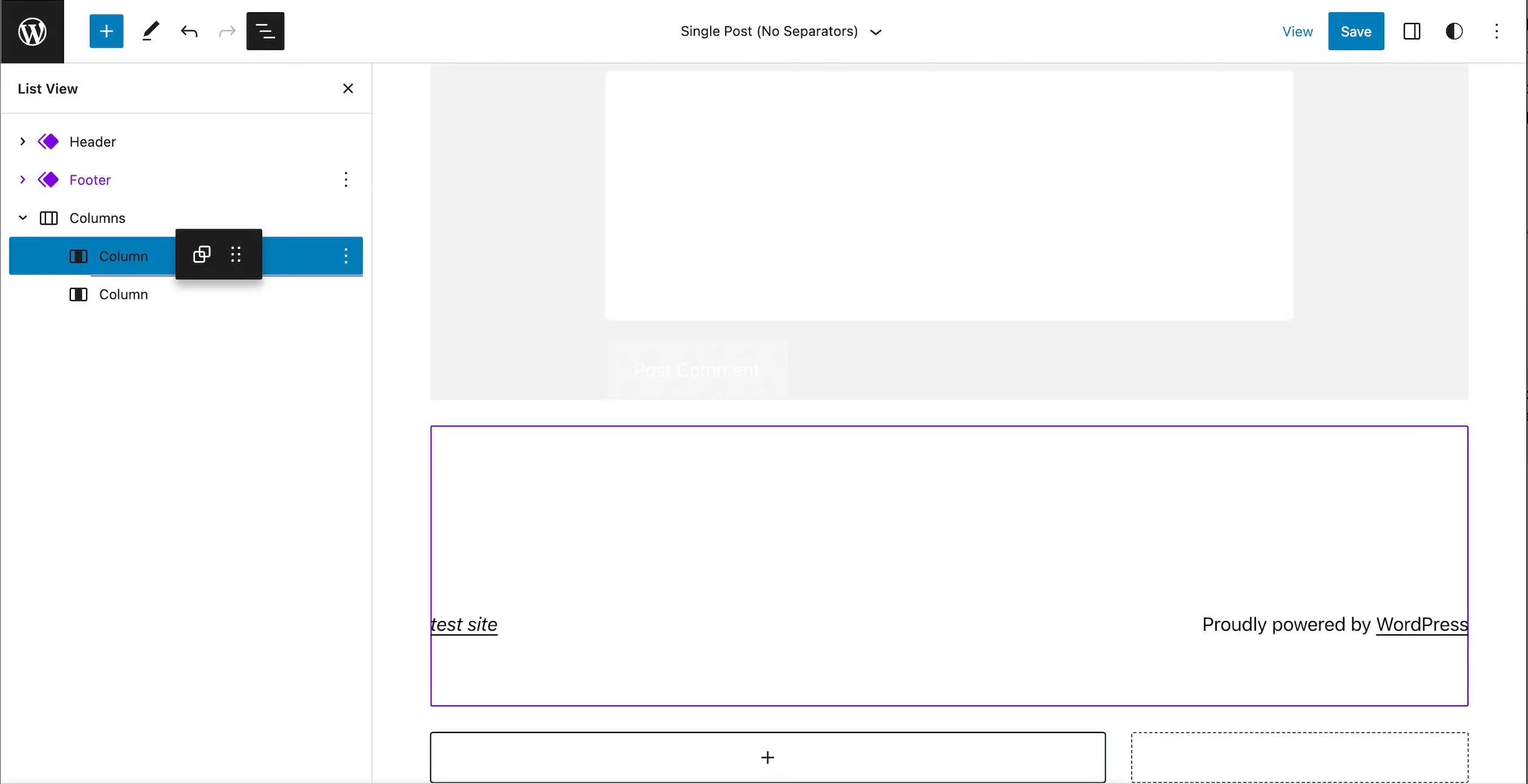Viewport: 1528px width, 784px height.
Task: Click the three-dot options menu for Footer
Action: coord(346,179)
